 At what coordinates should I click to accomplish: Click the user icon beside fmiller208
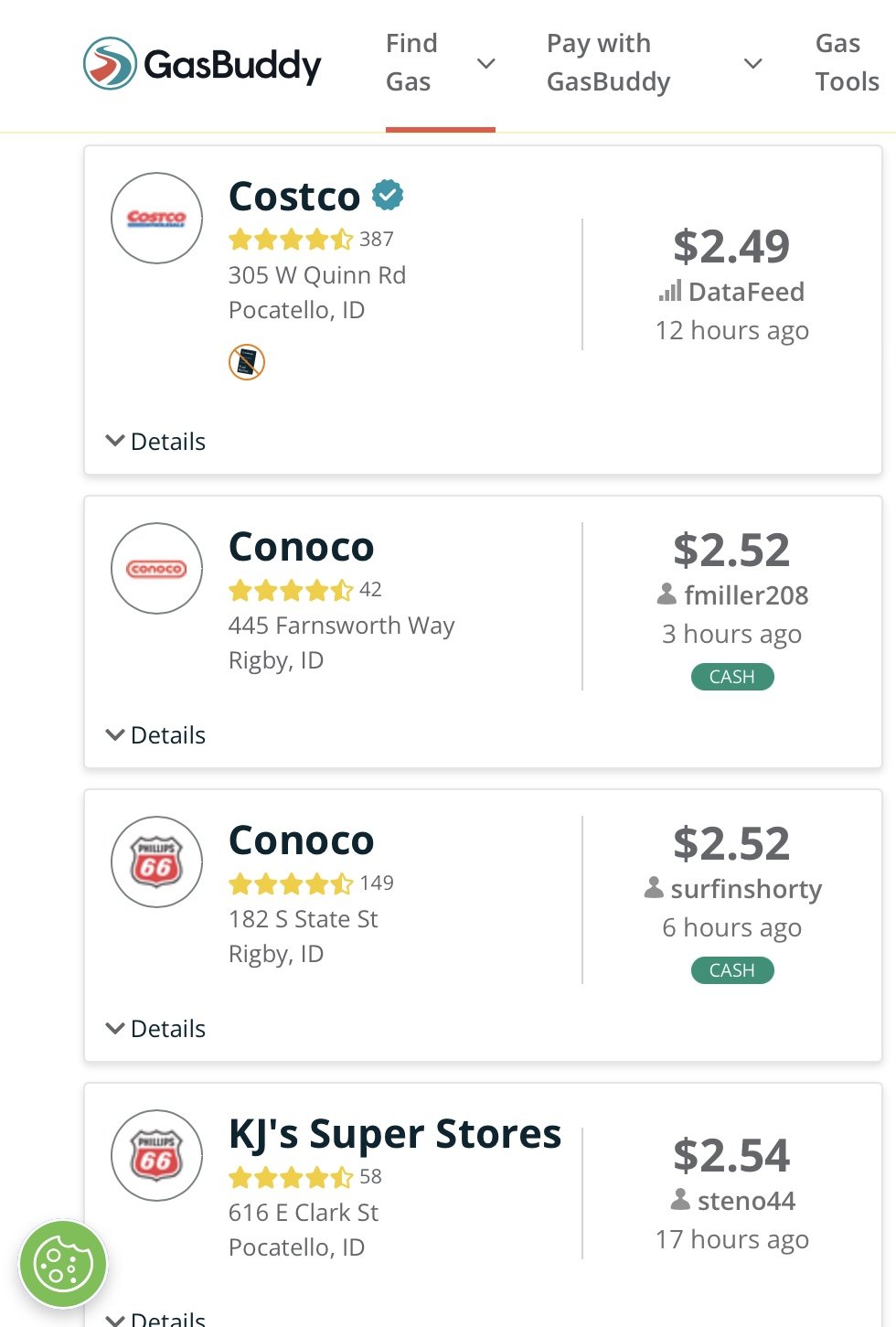(667, 594)
